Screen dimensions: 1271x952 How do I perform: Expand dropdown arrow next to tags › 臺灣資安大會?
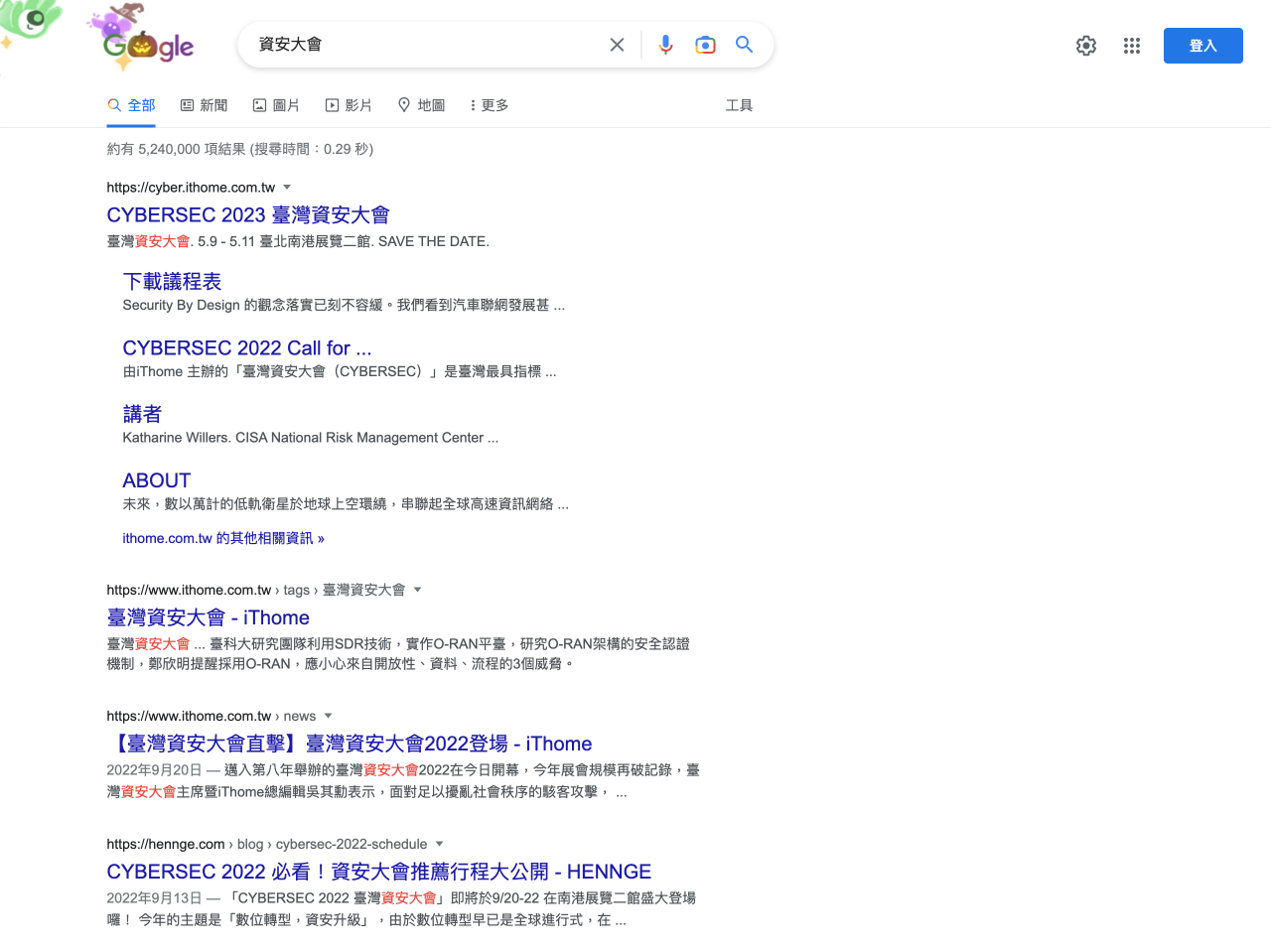[417, 590]
